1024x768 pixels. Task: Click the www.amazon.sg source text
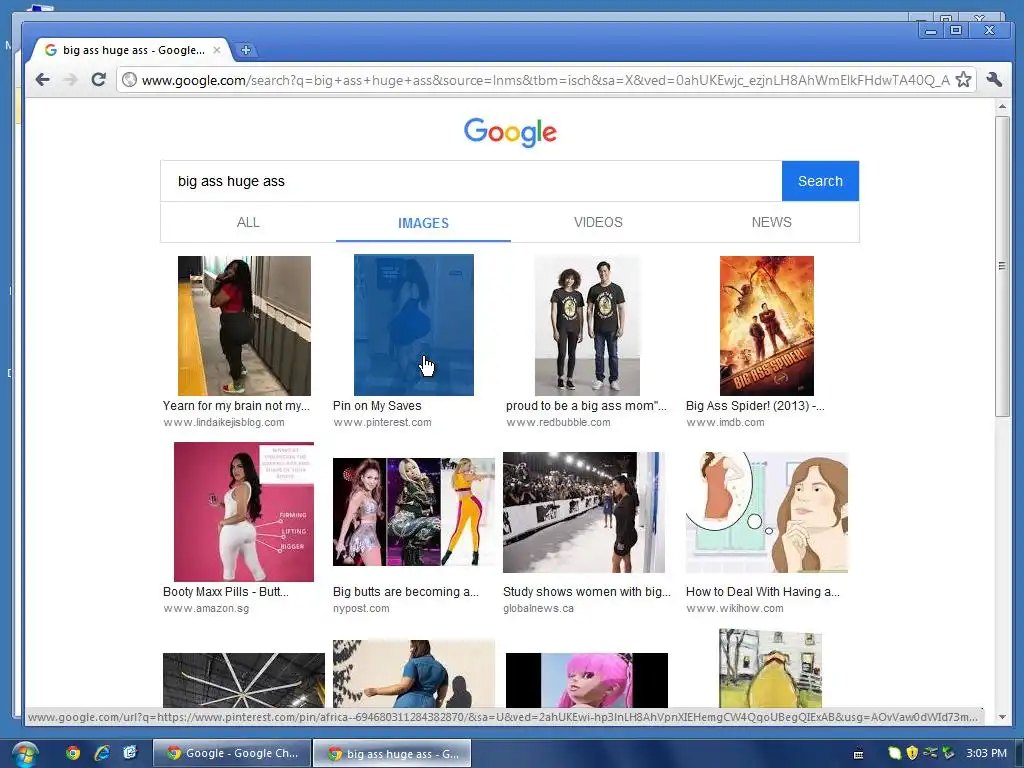click(x=206, y=609)
